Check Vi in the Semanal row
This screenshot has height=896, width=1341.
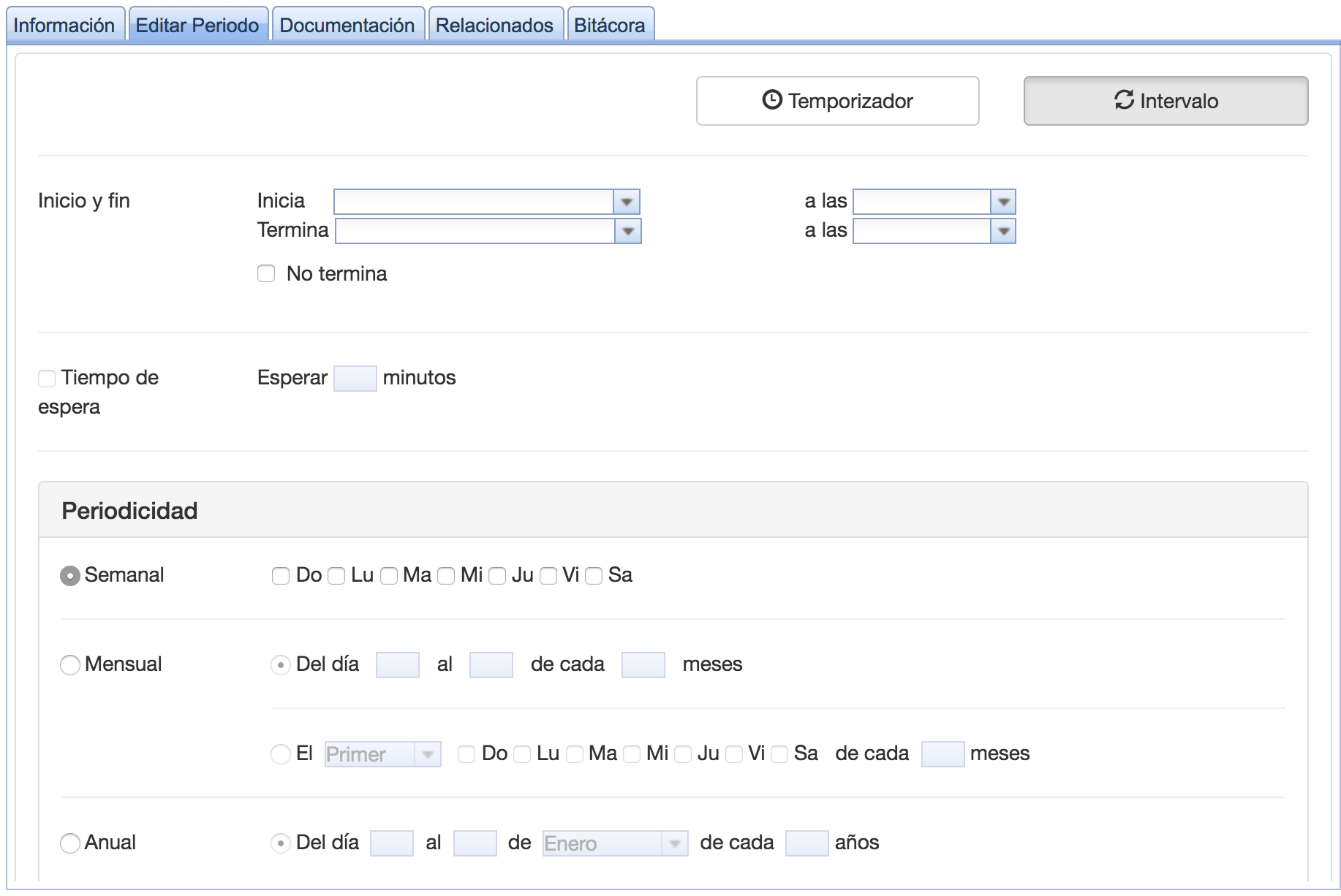click(x=548, y=576)
